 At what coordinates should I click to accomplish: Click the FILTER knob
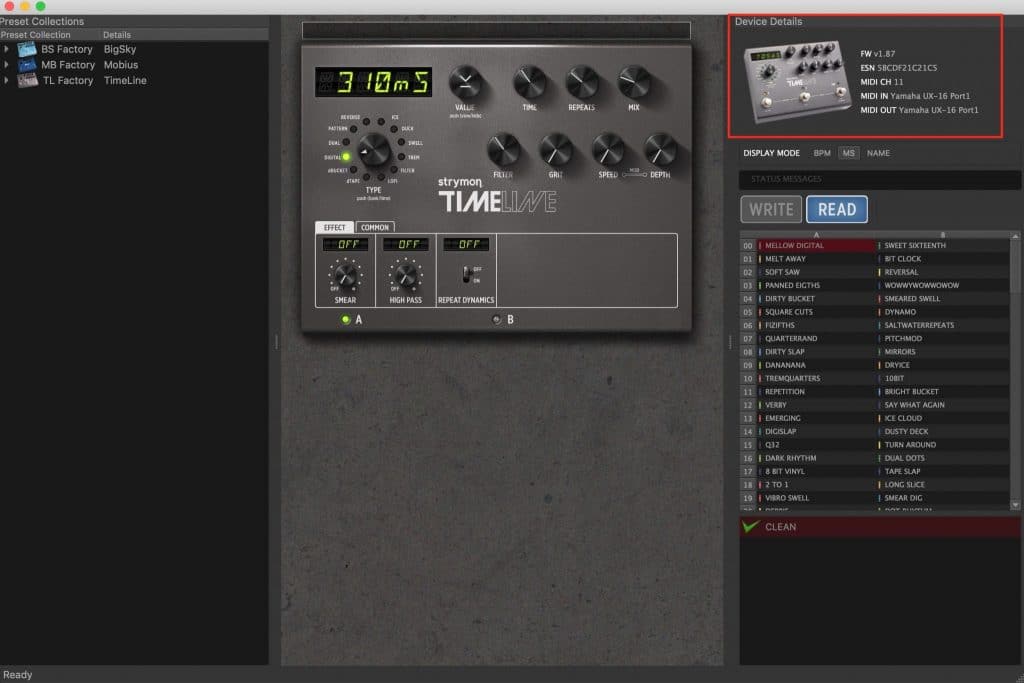click(503, 150)
